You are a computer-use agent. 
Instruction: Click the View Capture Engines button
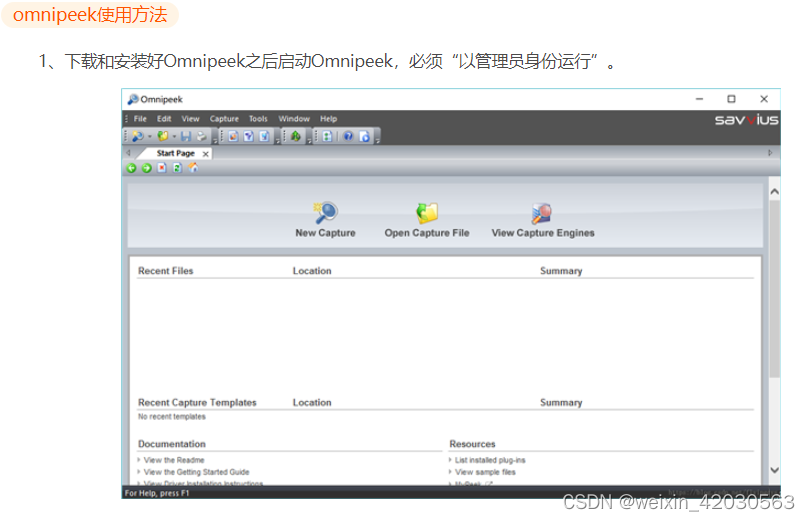(x=543, y=220)
